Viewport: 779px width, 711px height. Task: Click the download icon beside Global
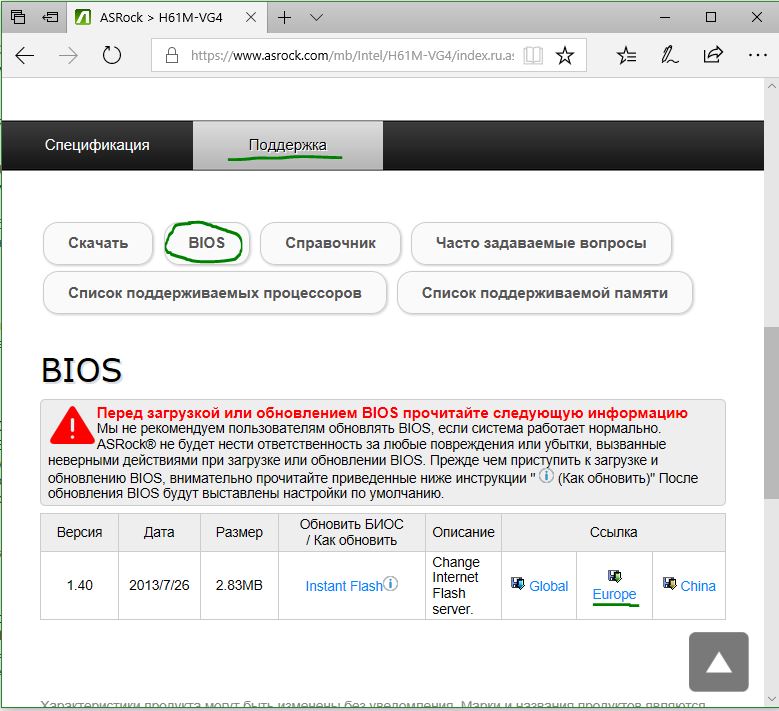click(518, 583)
